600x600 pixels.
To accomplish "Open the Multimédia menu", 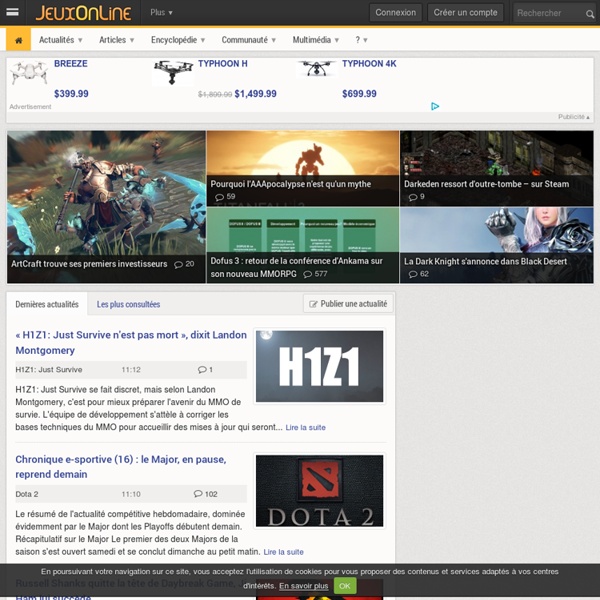I will (316, 40).
